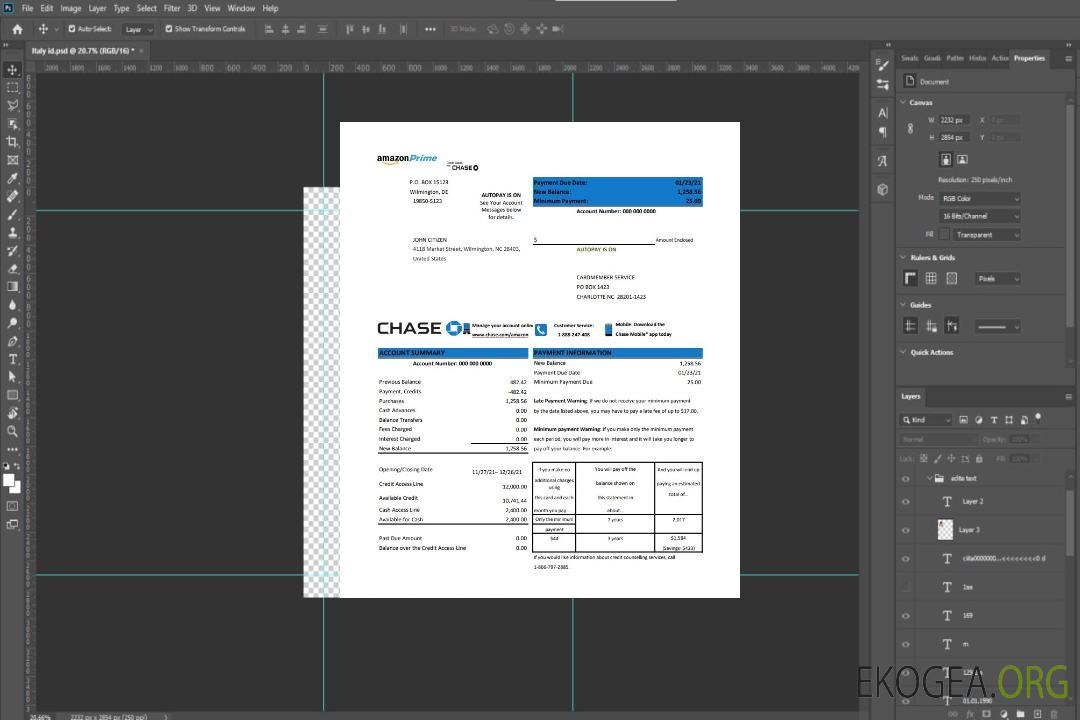Select the Polygonal Lasso tool

pos(12,105)
